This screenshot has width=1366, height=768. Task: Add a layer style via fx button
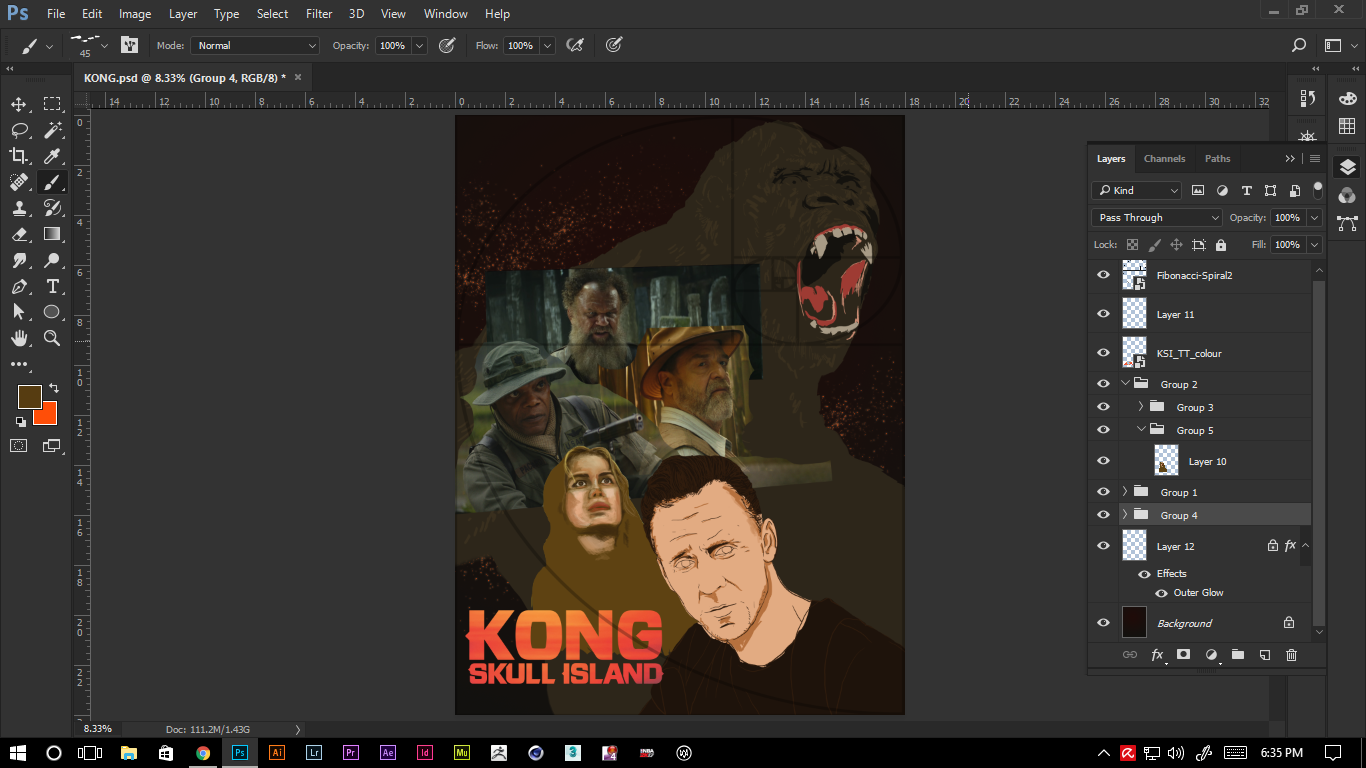[x=1157, y=655]
